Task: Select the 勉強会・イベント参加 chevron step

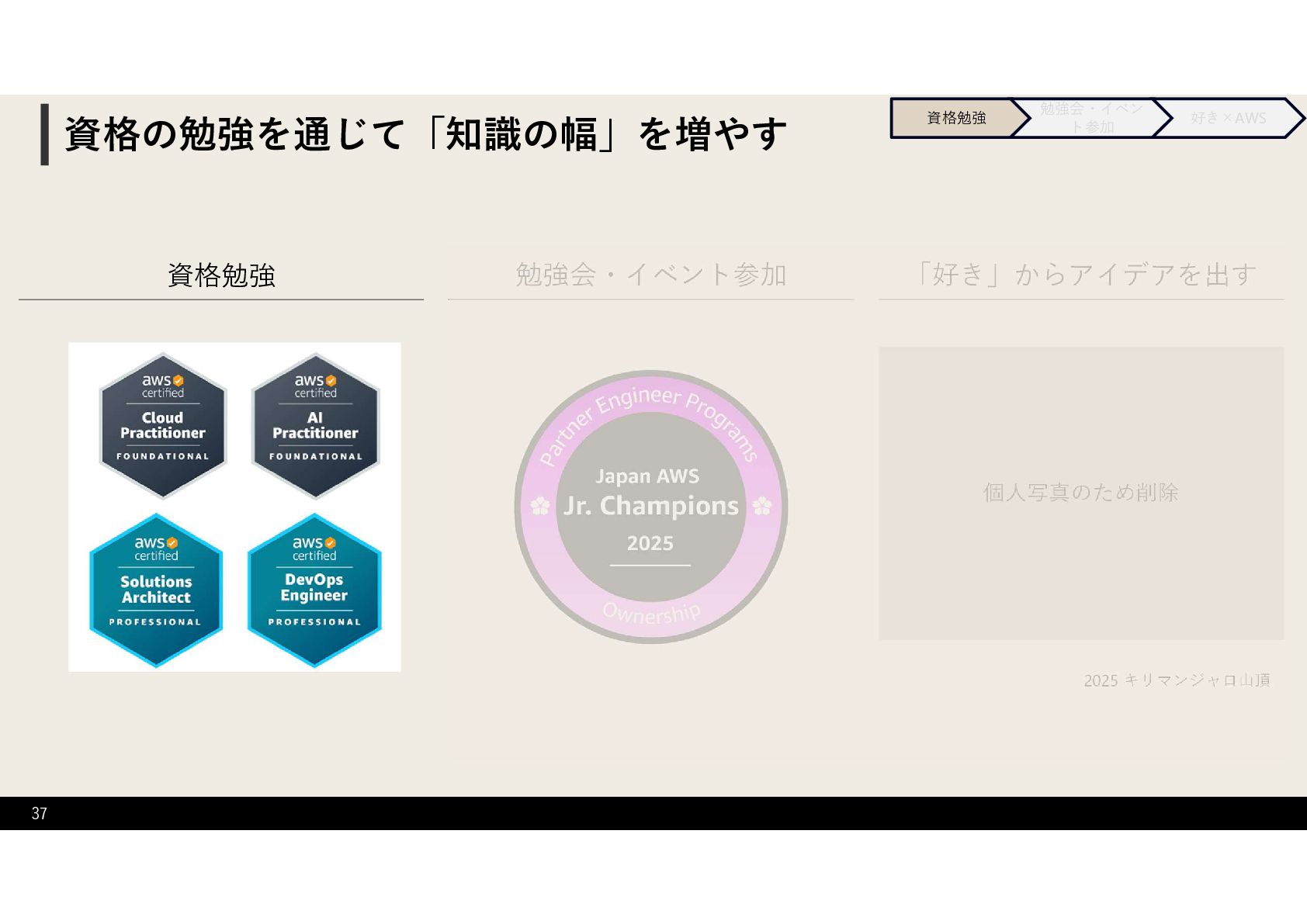Action: point(1091,118)
